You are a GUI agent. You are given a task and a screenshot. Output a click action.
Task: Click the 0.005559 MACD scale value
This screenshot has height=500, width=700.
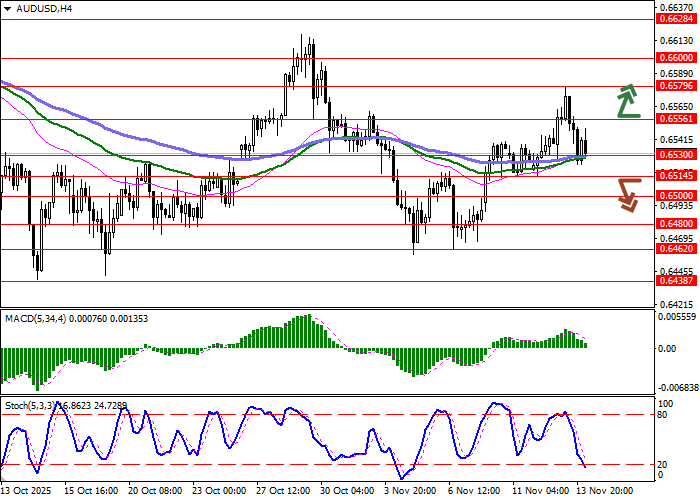point(678,317)
